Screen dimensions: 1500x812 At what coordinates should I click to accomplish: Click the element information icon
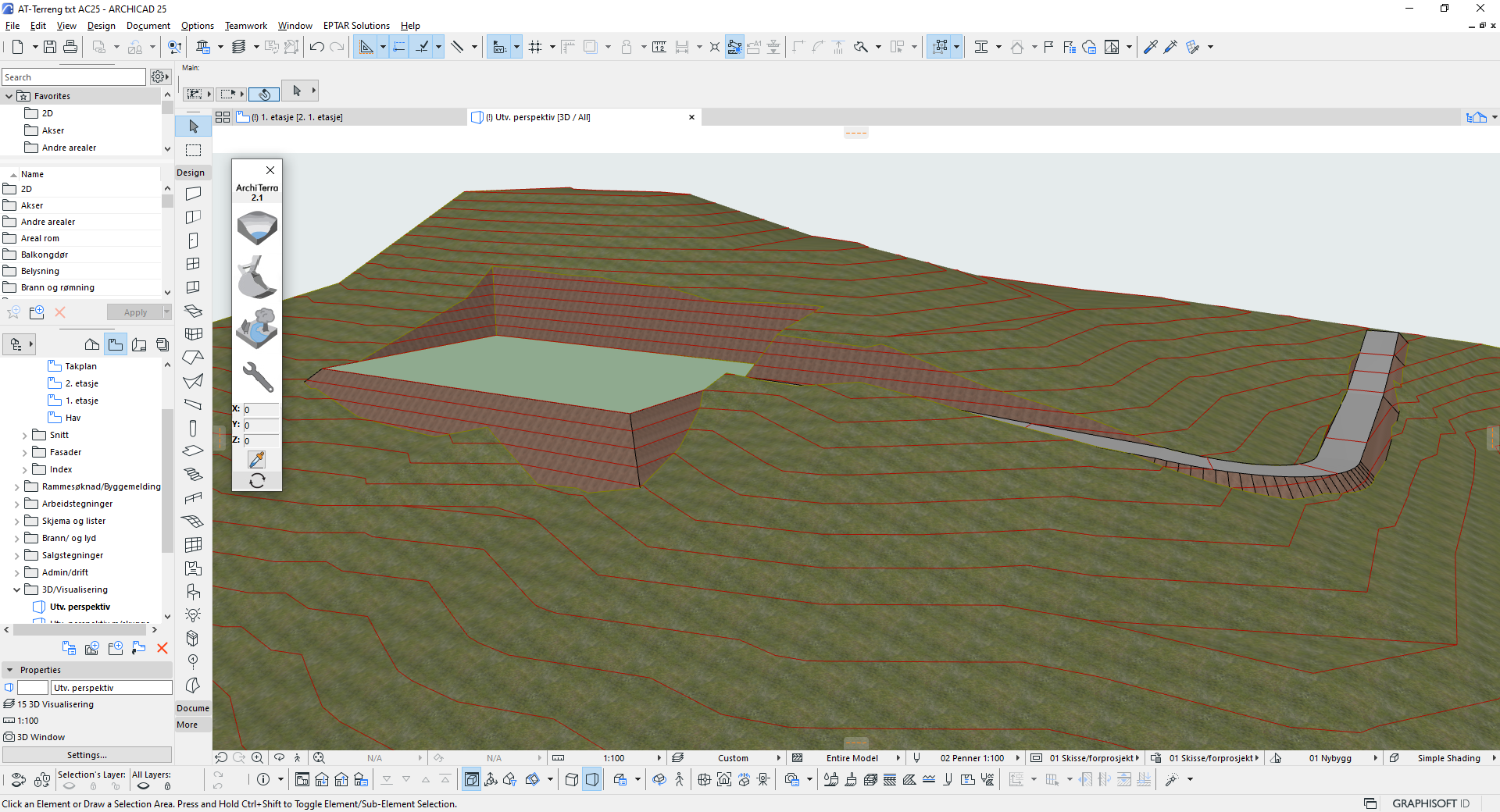pyautogui.click(x=263, y=779)
